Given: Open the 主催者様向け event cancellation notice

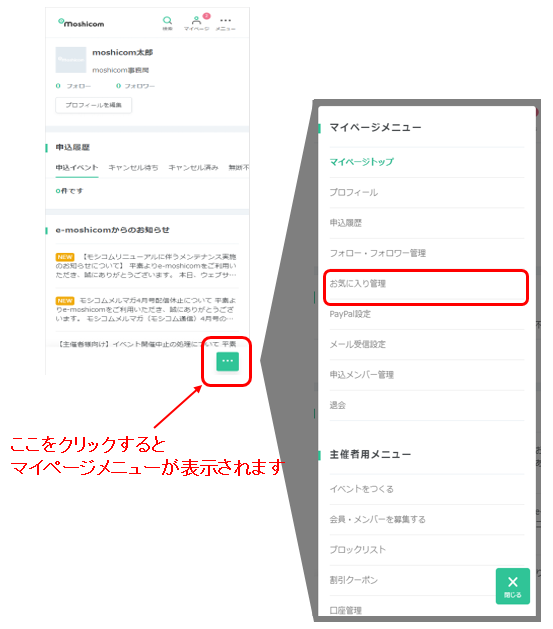Looking at the screenshot, I should (x=146, y=344).
